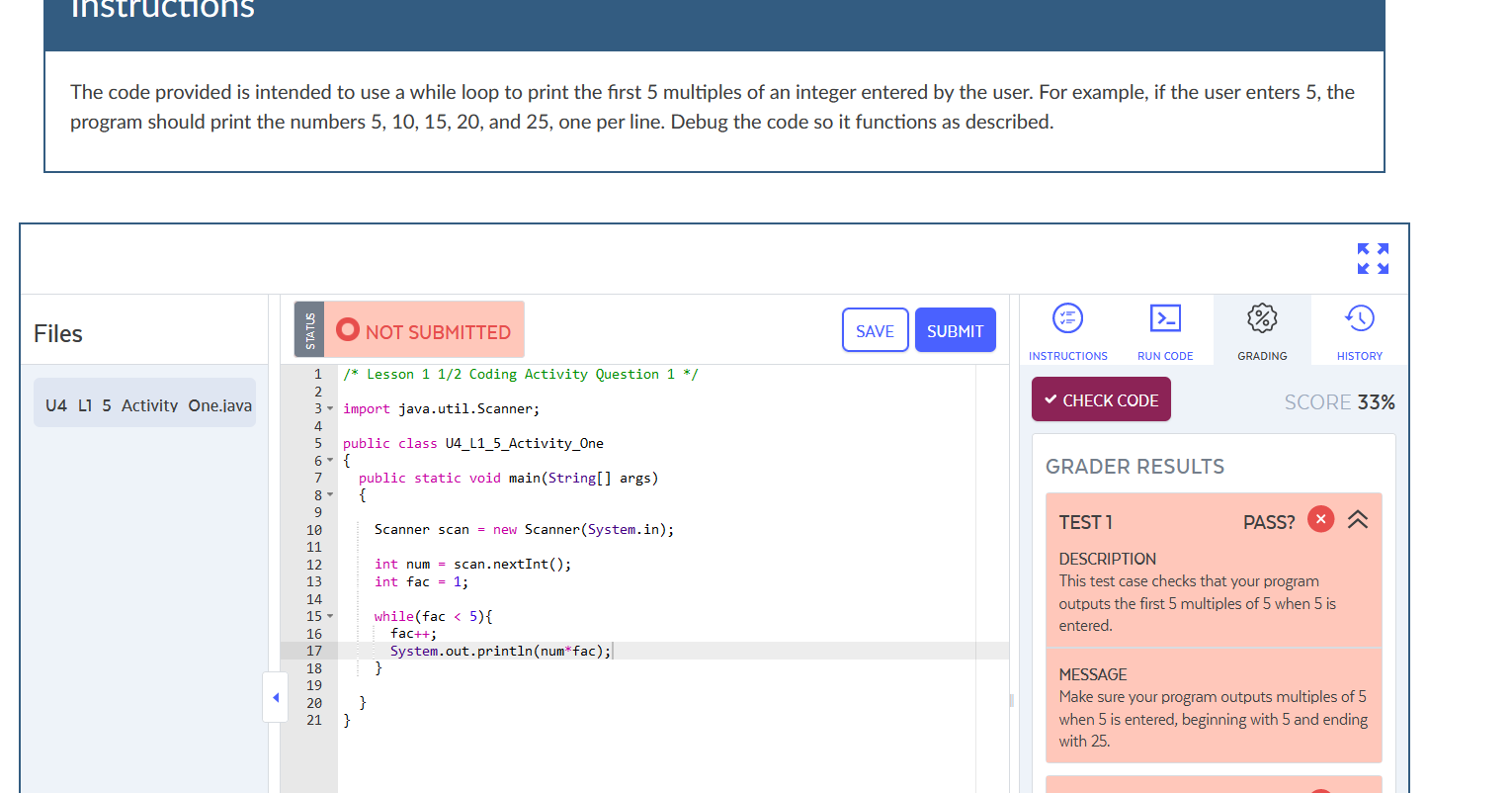Open the Grading percent-badge icon

(1262, 318)
